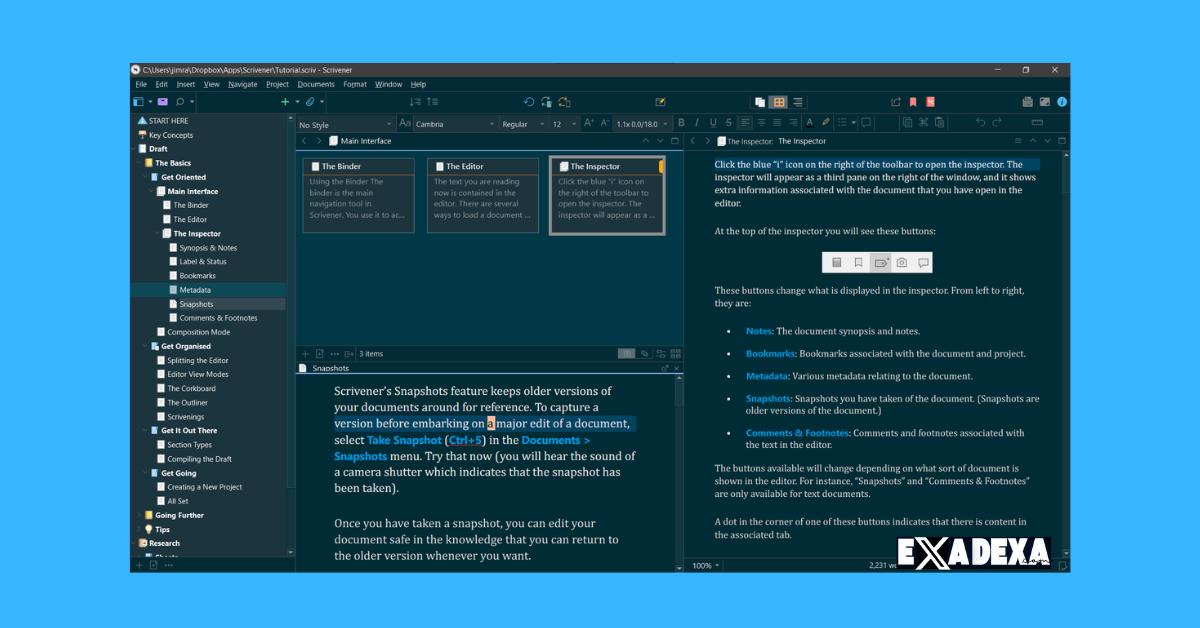This screenshot has height=628, width=1200.
Task: Toggle strikethrough formatting
Action: [728, 122]
